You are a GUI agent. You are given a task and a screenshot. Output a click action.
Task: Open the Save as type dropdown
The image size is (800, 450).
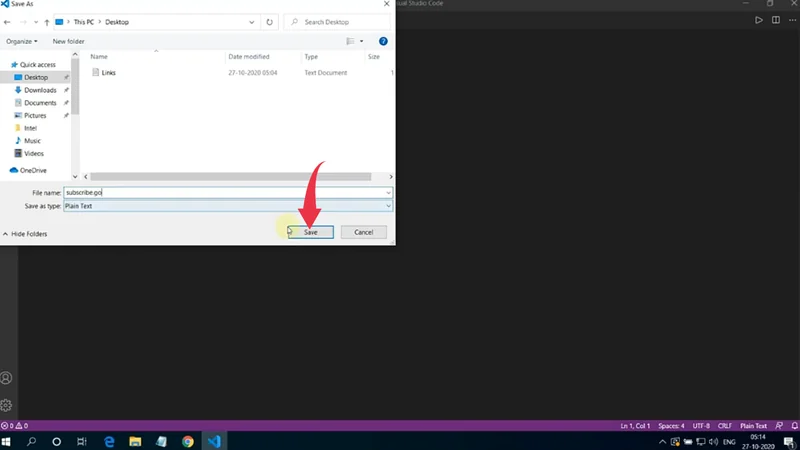[228, 206]
